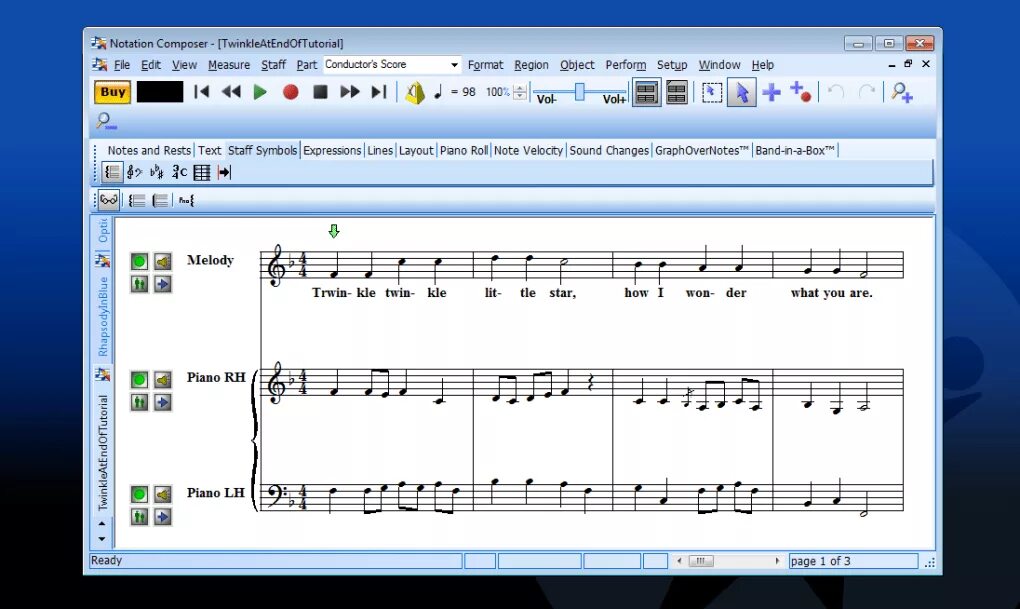Viewport: 1020px width, 609px height.
Task: Click Piano LH staff instrument people icon
Action: pyautogui.click(x=139, y=517)
